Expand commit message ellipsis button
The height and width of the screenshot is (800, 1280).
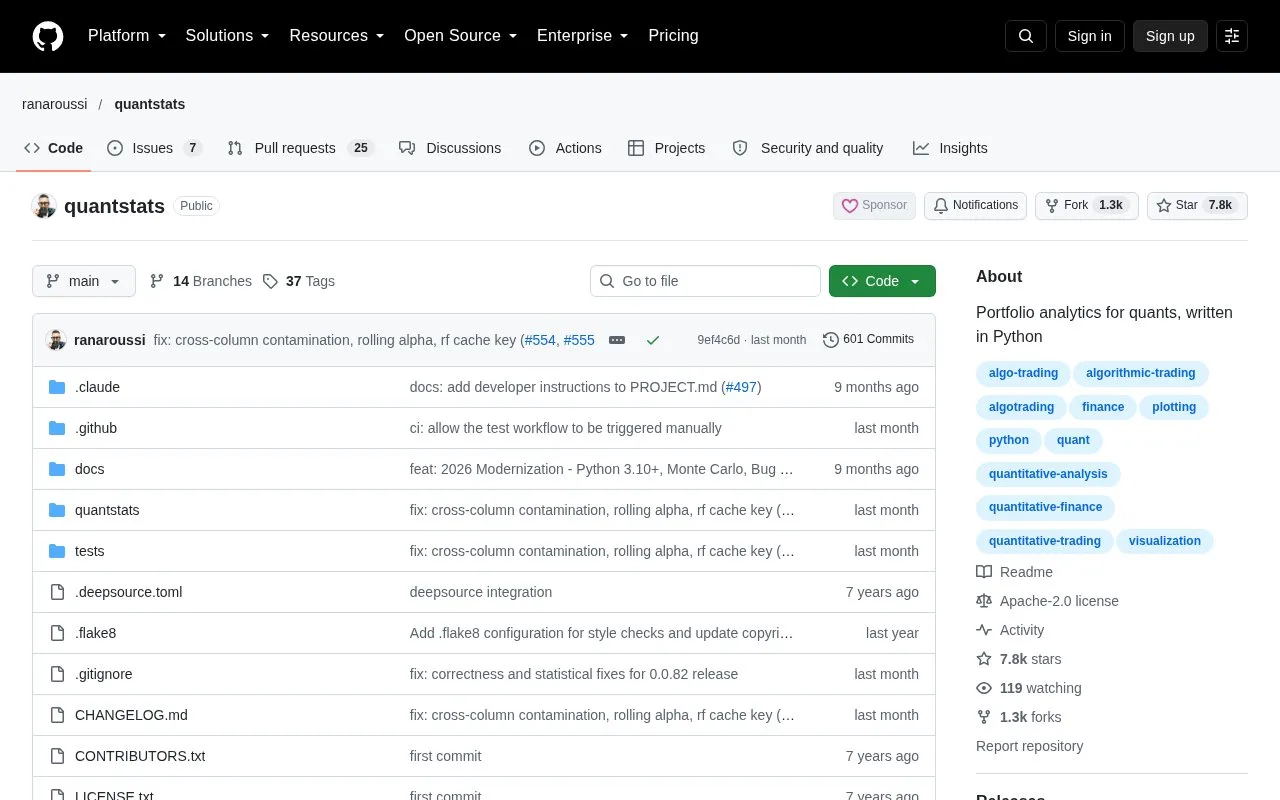[617, 340]
